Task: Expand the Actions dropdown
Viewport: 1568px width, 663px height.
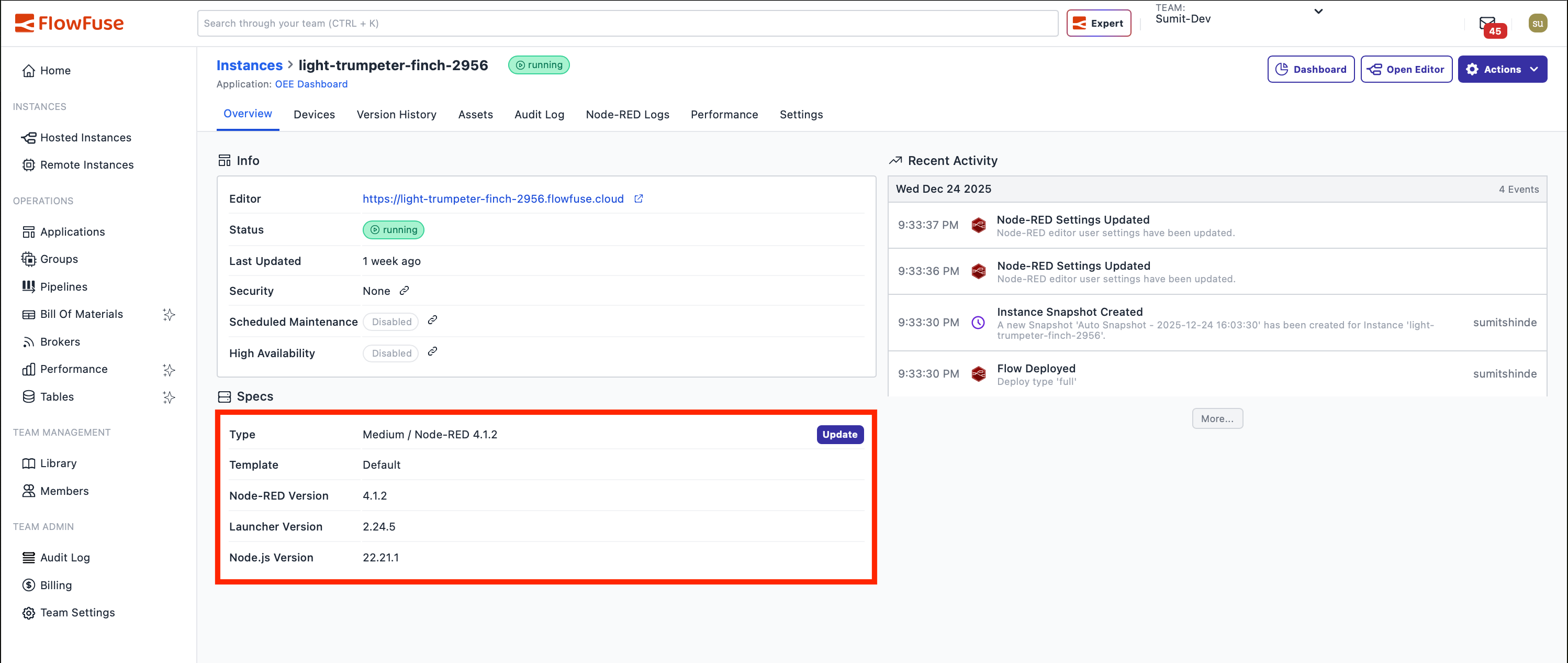Action: tap(1502, 69)
